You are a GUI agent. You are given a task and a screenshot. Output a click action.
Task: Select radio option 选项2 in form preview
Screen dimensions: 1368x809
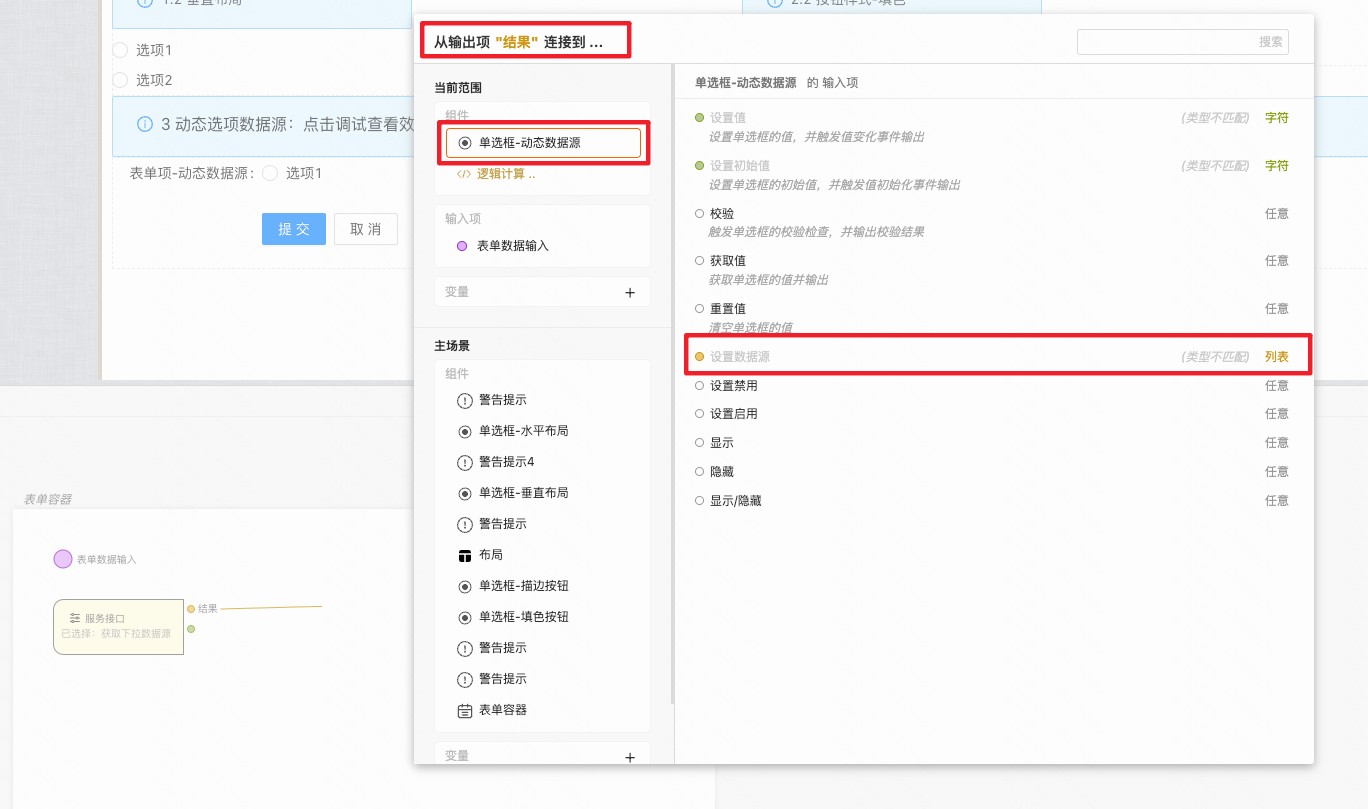coord(120,80)
